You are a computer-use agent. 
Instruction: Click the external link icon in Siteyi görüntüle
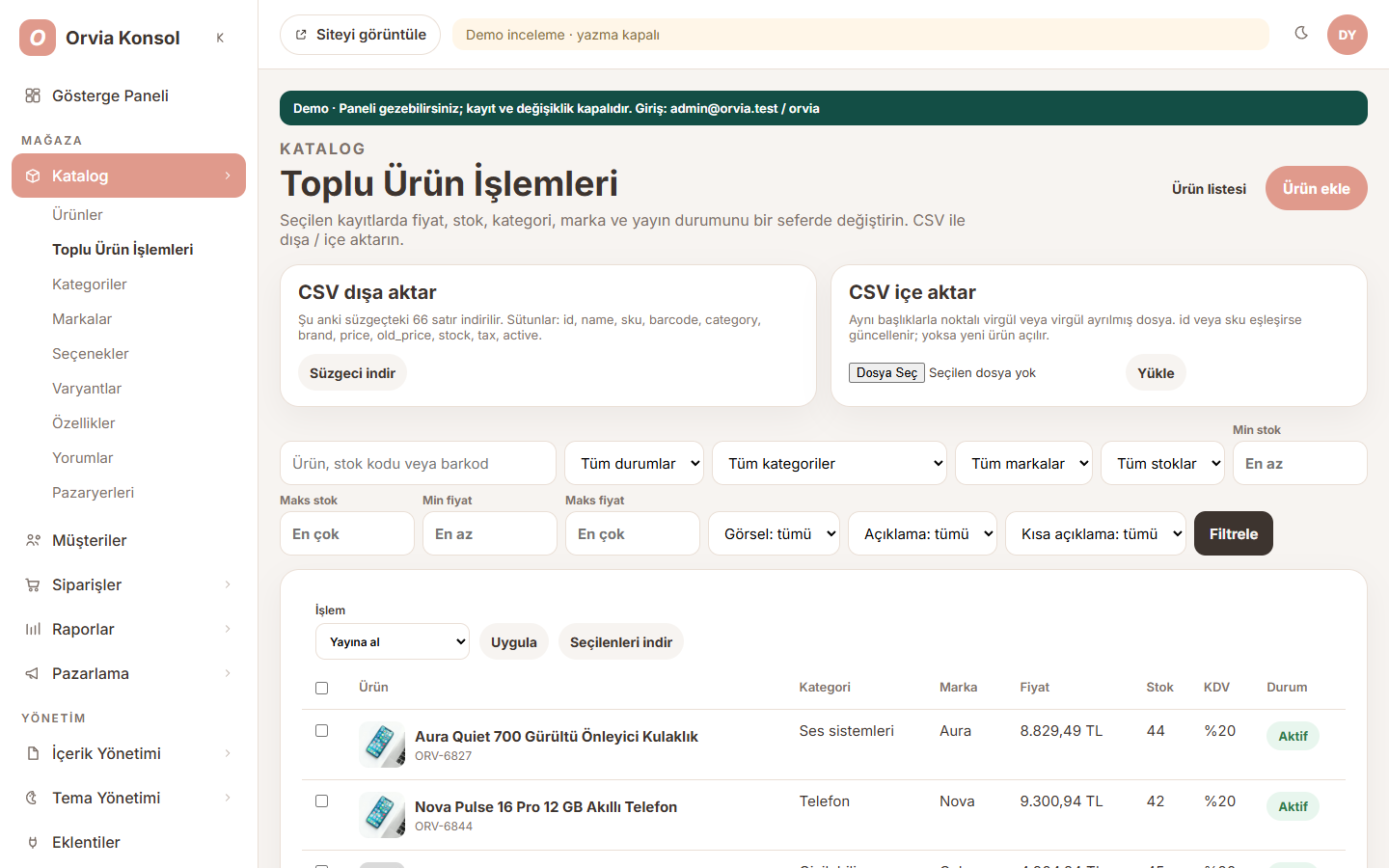pos(301,35)
